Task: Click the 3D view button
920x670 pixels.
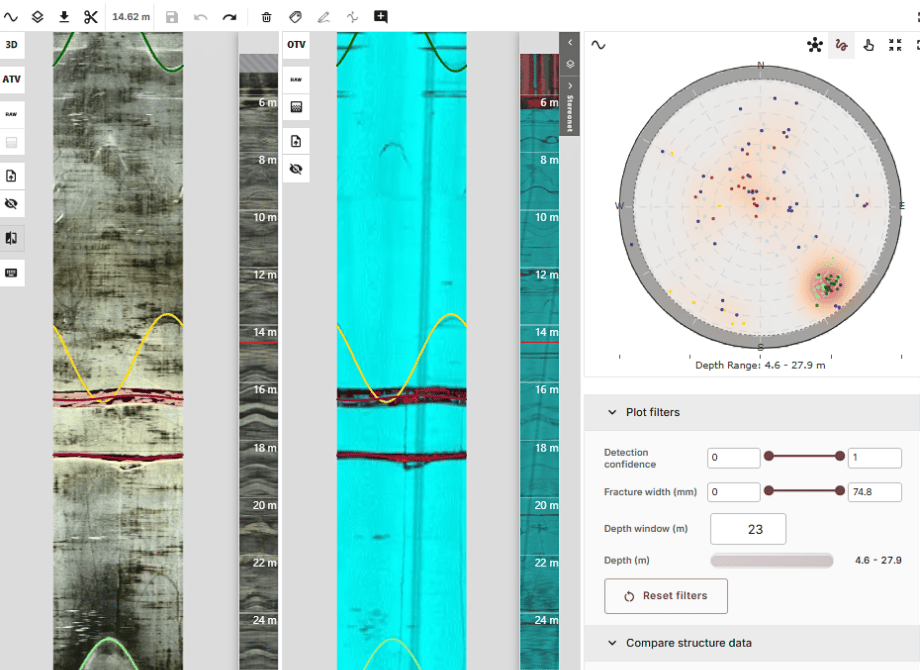Action: click(x=12, y=45)
